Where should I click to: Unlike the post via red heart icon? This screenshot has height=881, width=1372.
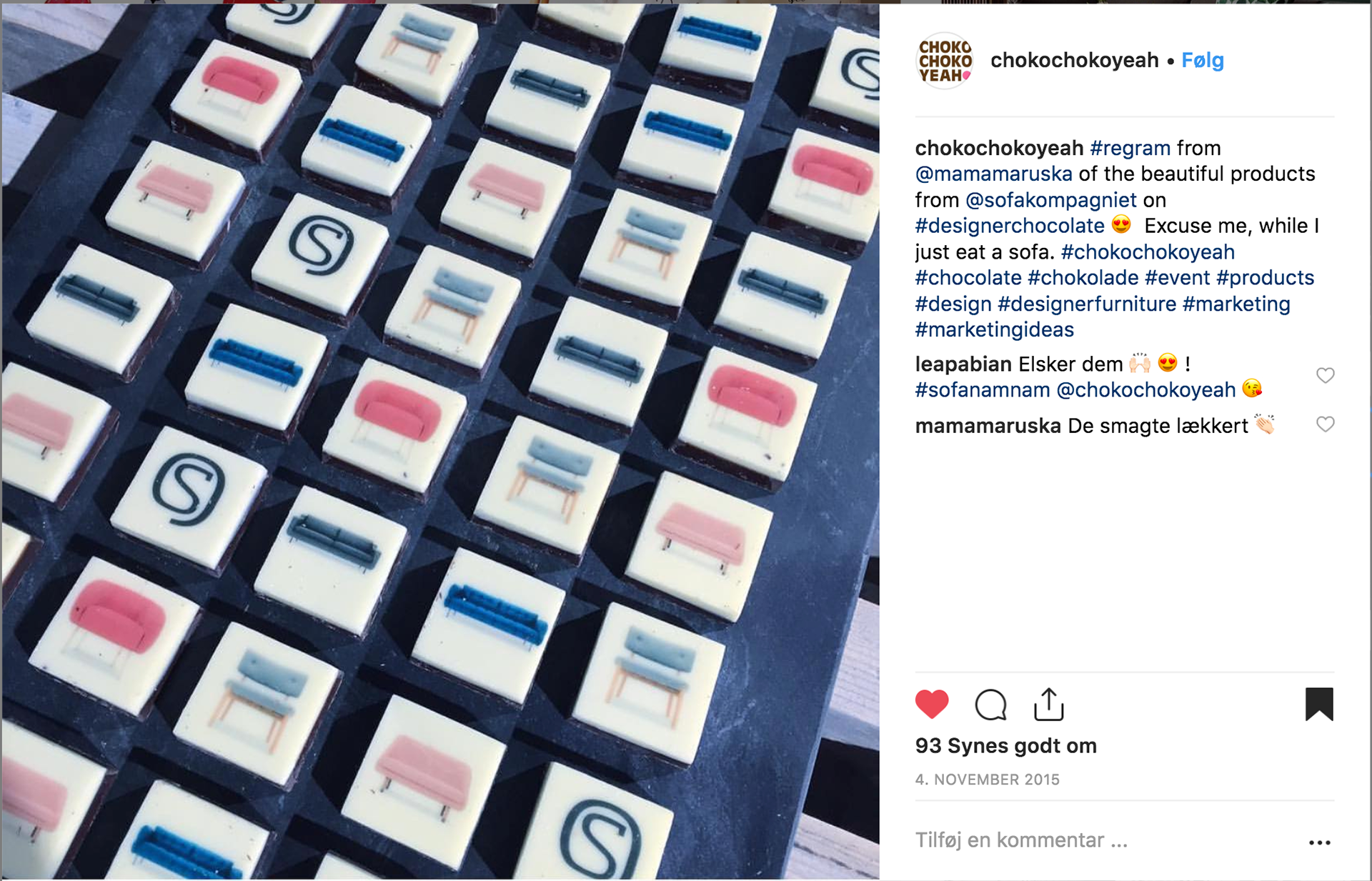click(x=932, y=705)
